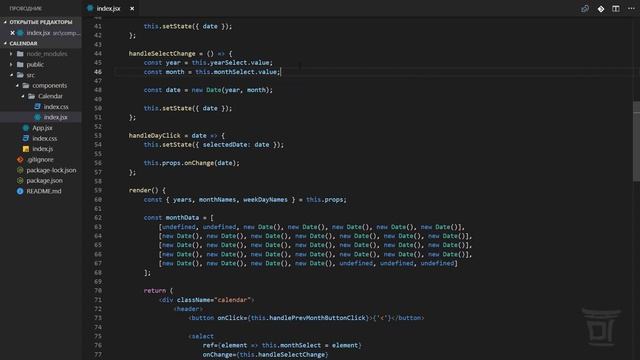The width and height of the screenshot is (640, 360).
Task: Click handleDayClick on line 53
Action: 154,136
